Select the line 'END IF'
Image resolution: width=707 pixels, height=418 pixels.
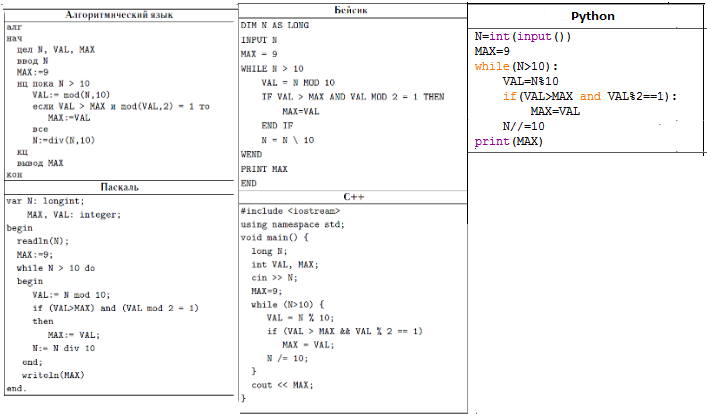point(277,125)
